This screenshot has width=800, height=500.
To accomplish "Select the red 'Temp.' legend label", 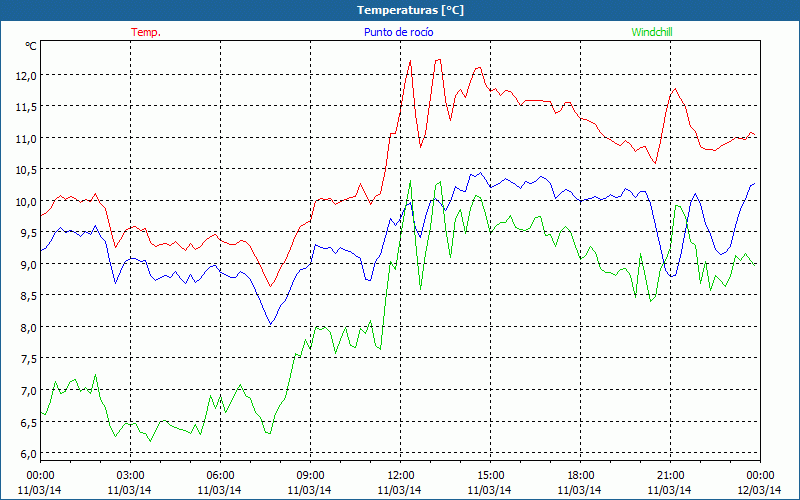I will [146, 32].
